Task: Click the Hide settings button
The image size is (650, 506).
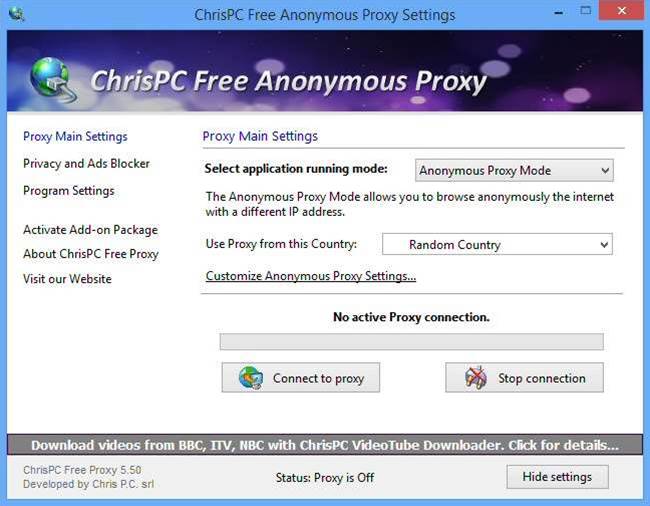Action: [557, 477]
